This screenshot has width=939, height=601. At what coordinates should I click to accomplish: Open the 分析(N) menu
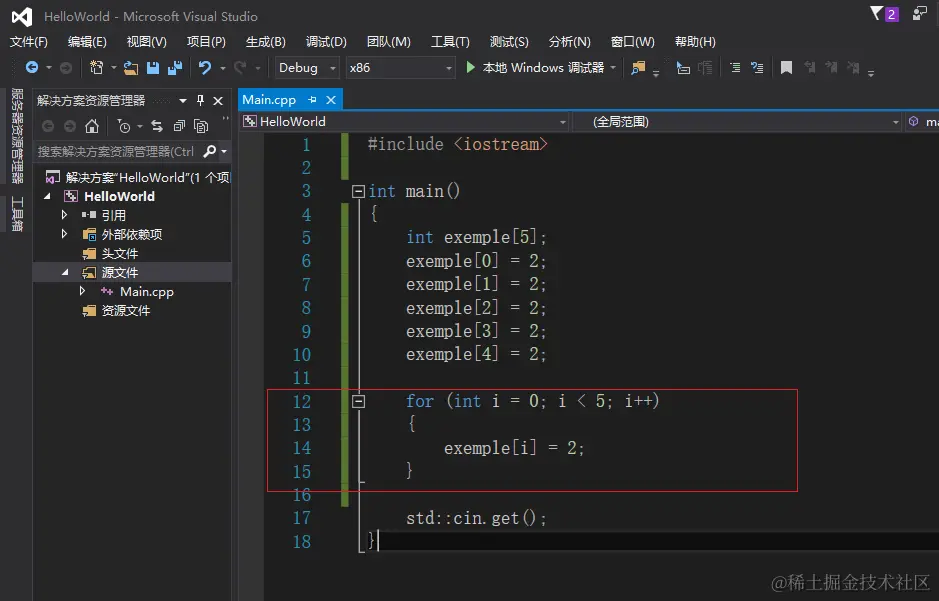pos(570,42)
